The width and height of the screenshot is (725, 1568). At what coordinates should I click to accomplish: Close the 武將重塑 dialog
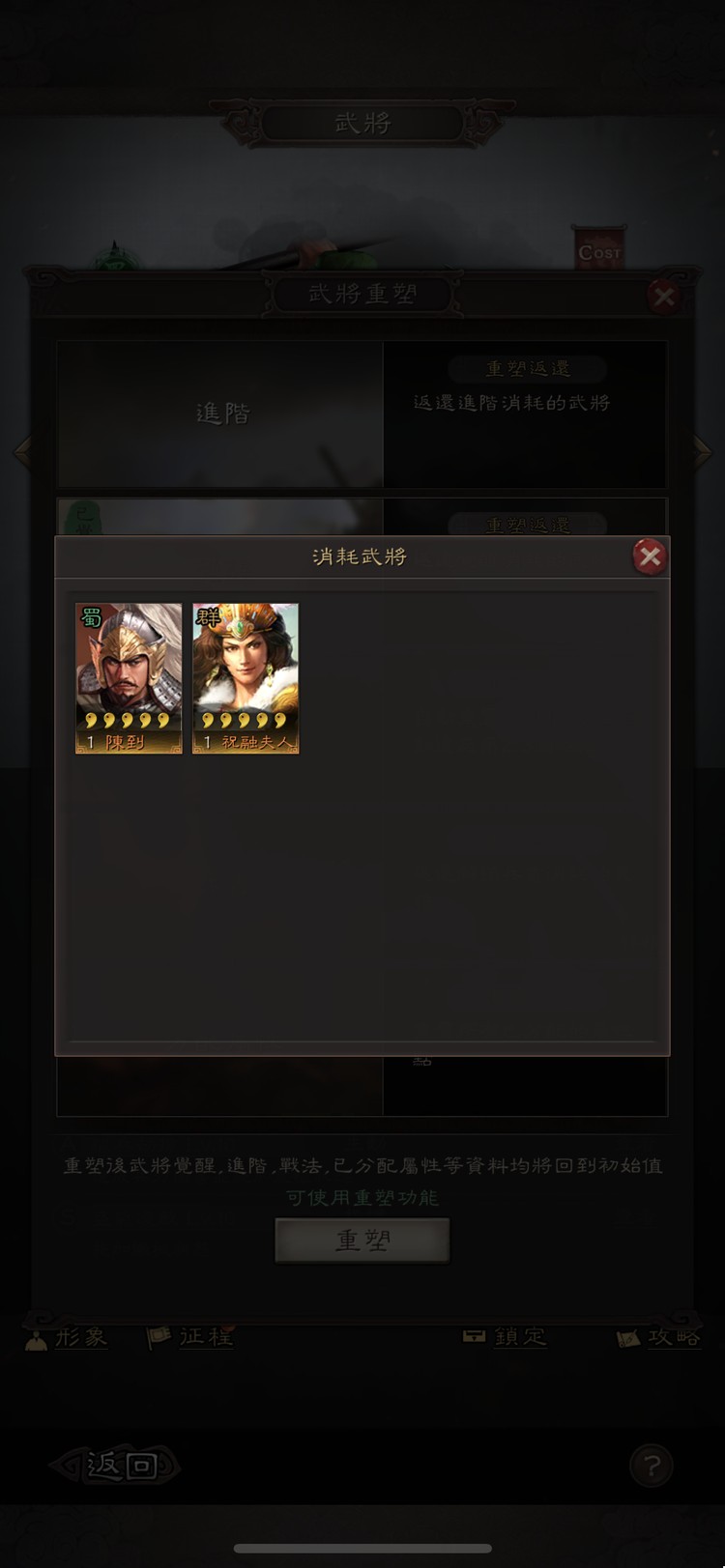point(663,297)
